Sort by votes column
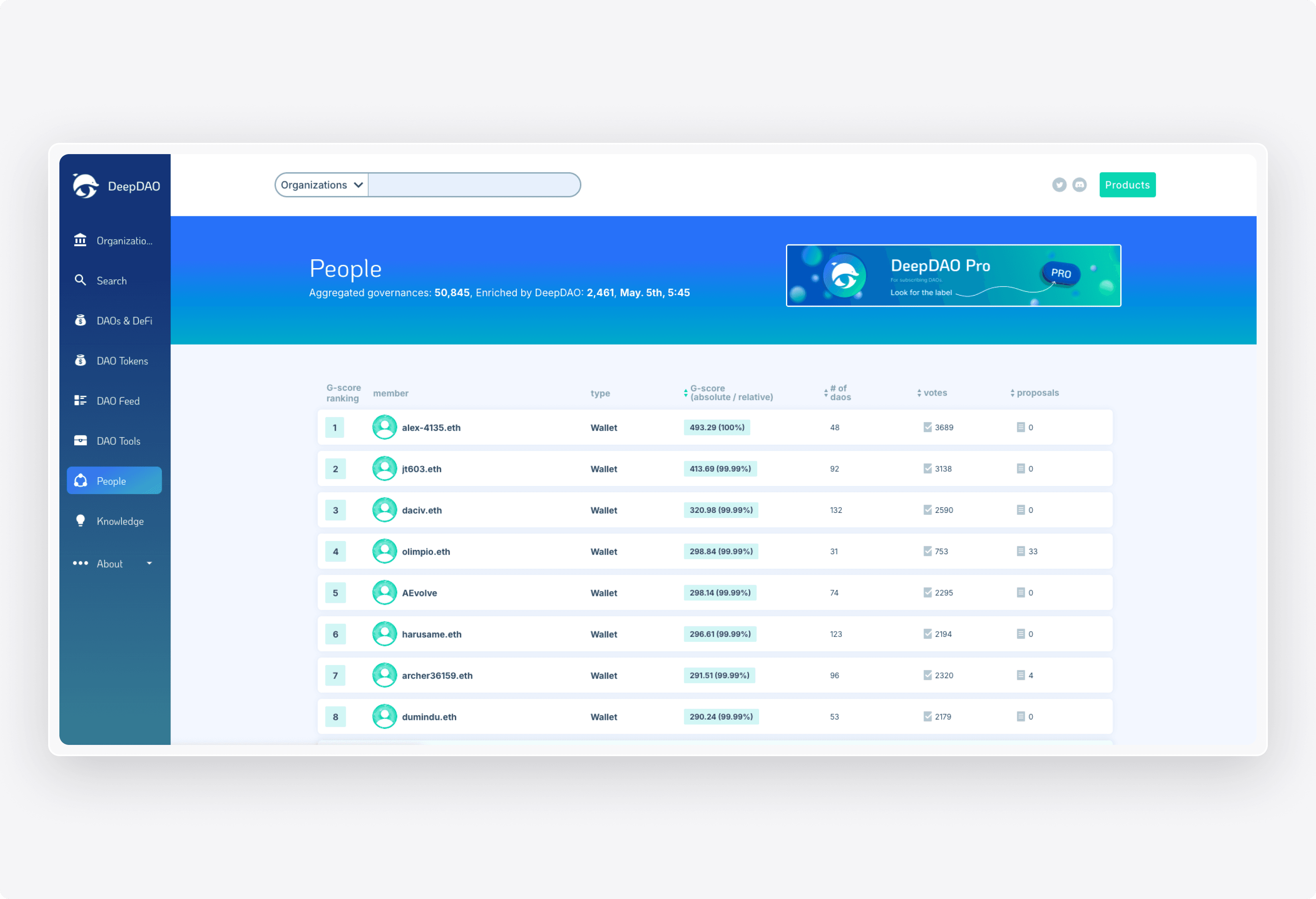 coord(932,393)
